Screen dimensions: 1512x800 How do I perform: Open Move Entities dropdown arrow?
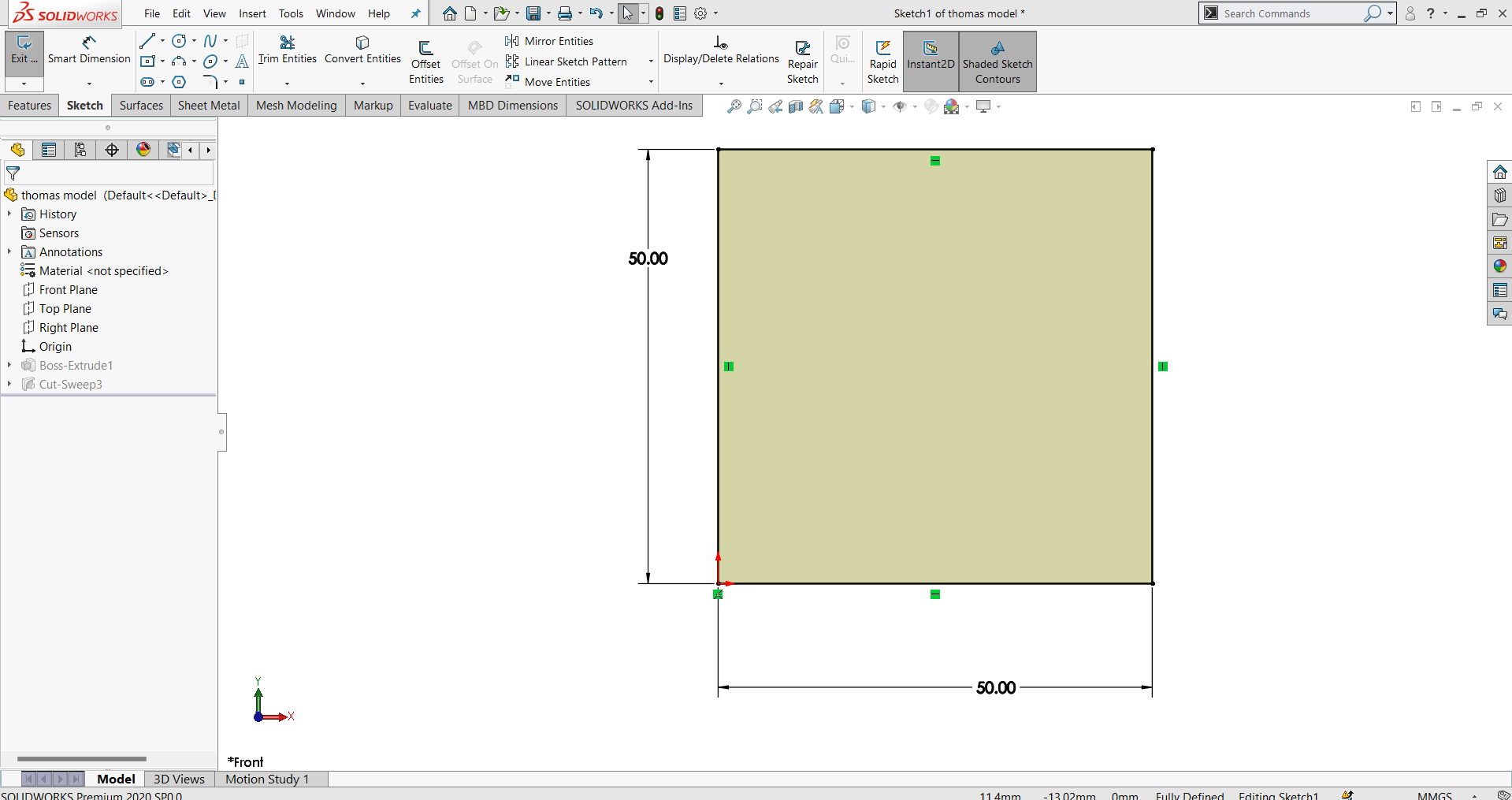[x=651, y=82]
